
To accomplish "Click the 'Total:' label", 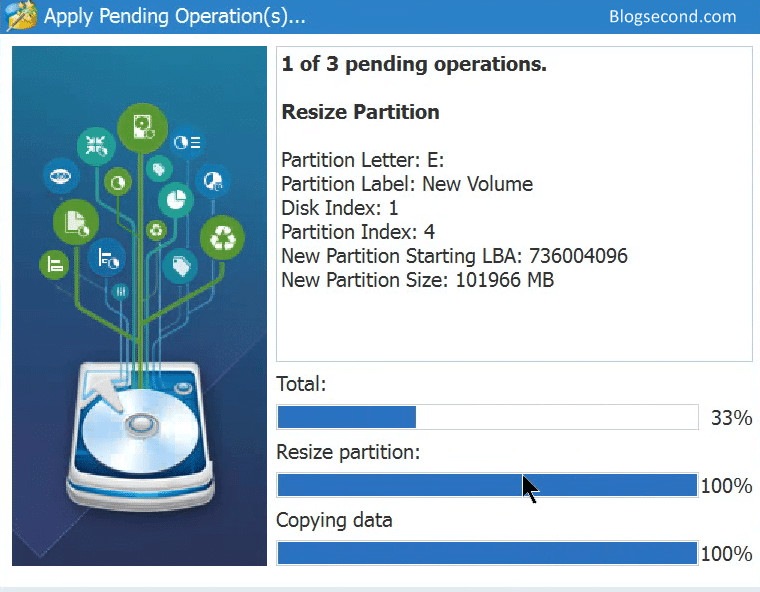I will tap(301, 384).
